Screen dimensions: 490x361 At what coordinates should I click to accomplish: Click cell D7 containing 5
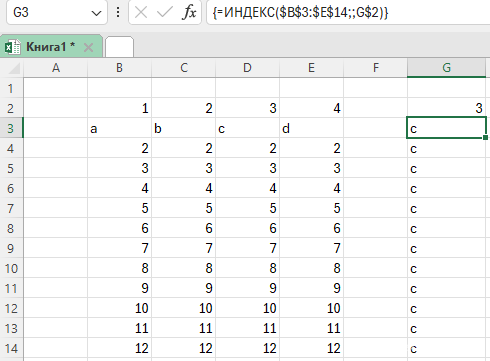click(247, 208)
